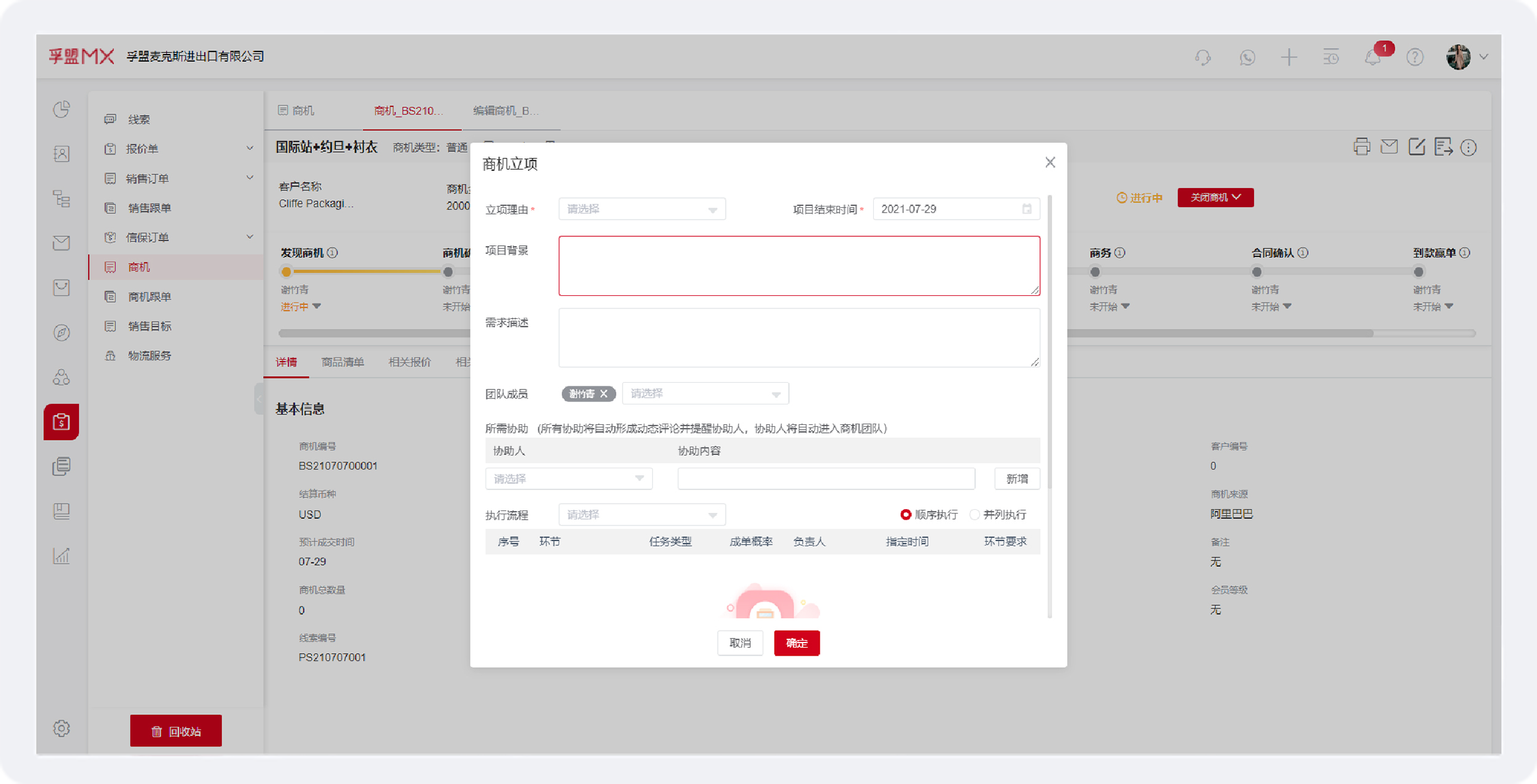This screenshot has height=784, width=1537.
Task: Open the 立项理由 dropdown
Action: 642,208
